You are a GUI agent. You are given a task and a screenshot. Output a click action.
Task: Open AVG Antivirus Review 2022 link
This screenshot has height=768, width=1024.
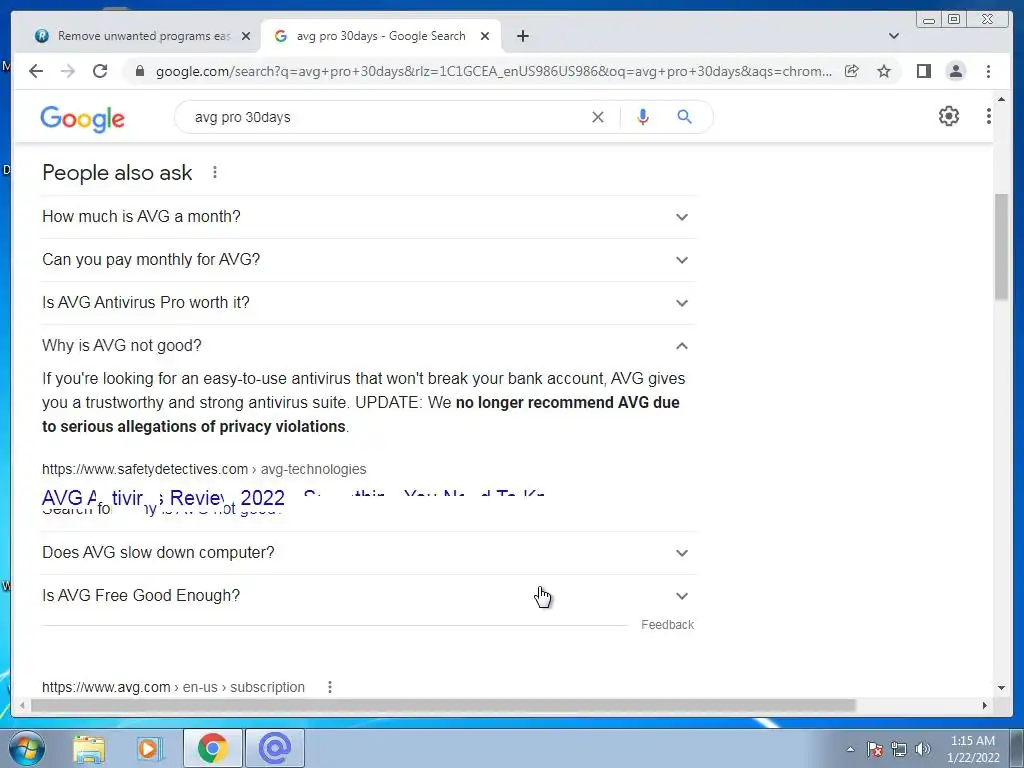[x=294, y=498]
